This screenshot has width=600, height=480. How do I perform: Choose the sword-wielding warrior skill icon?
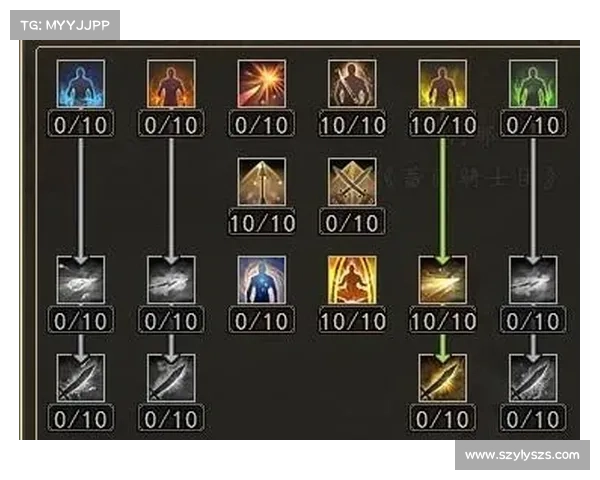(x=352, y=84)
